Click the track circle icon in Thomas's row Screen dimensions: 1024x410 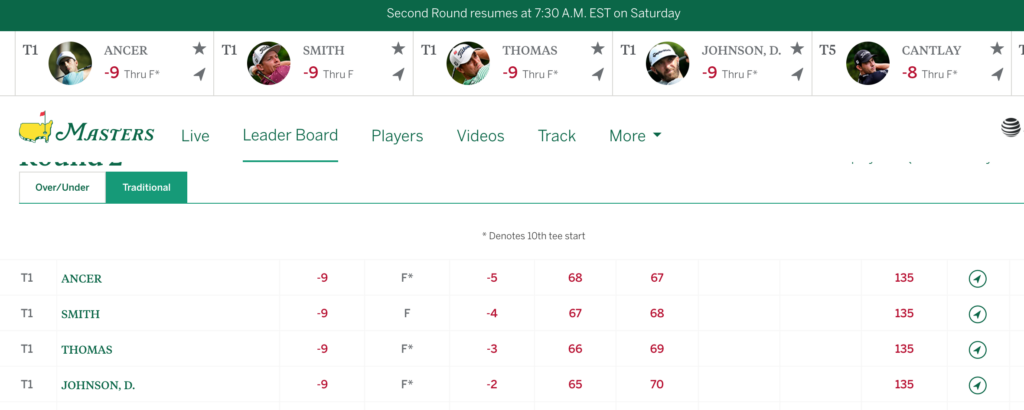978,349
